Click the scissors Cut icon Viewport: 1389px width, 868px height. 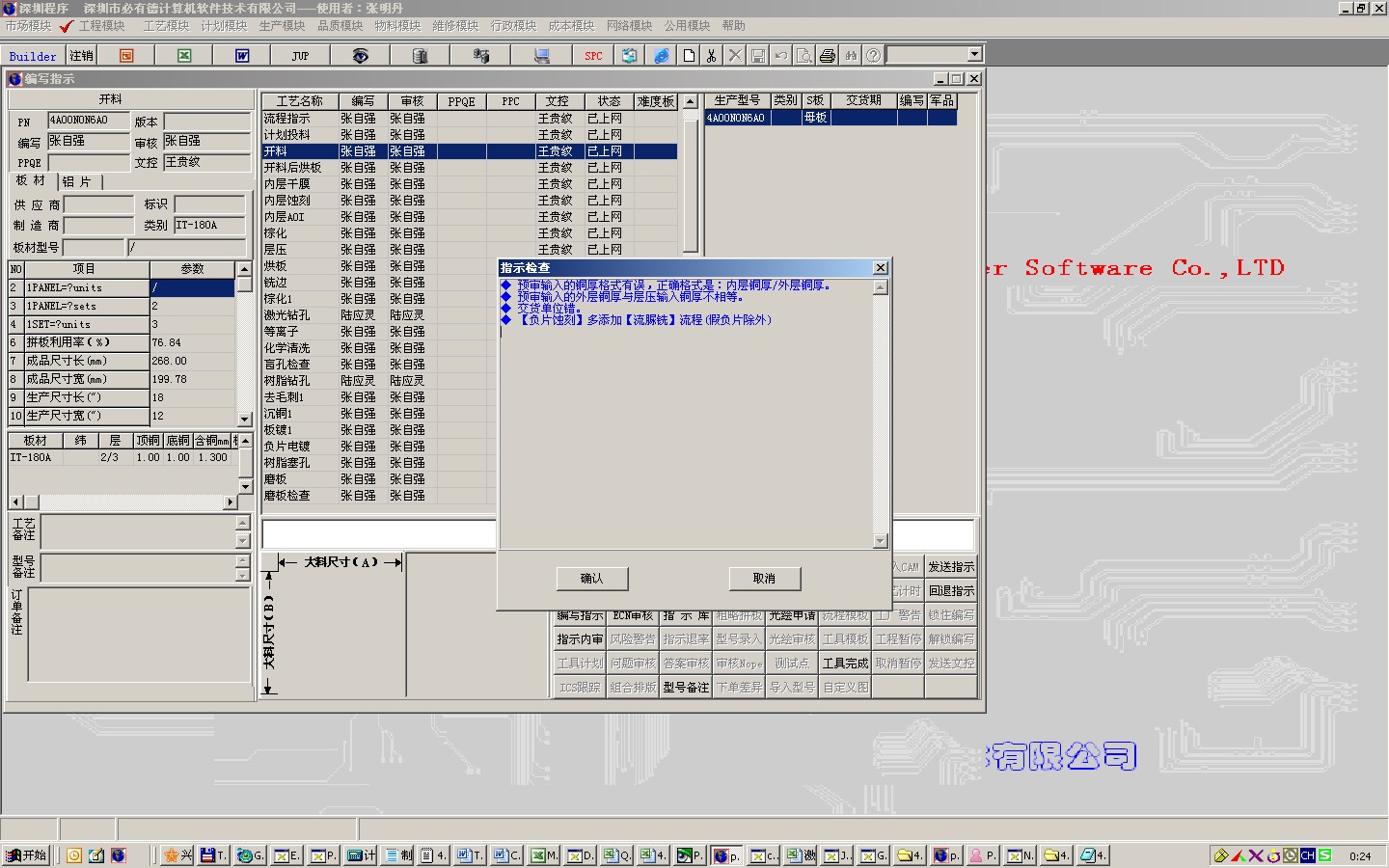click(712, 56)
